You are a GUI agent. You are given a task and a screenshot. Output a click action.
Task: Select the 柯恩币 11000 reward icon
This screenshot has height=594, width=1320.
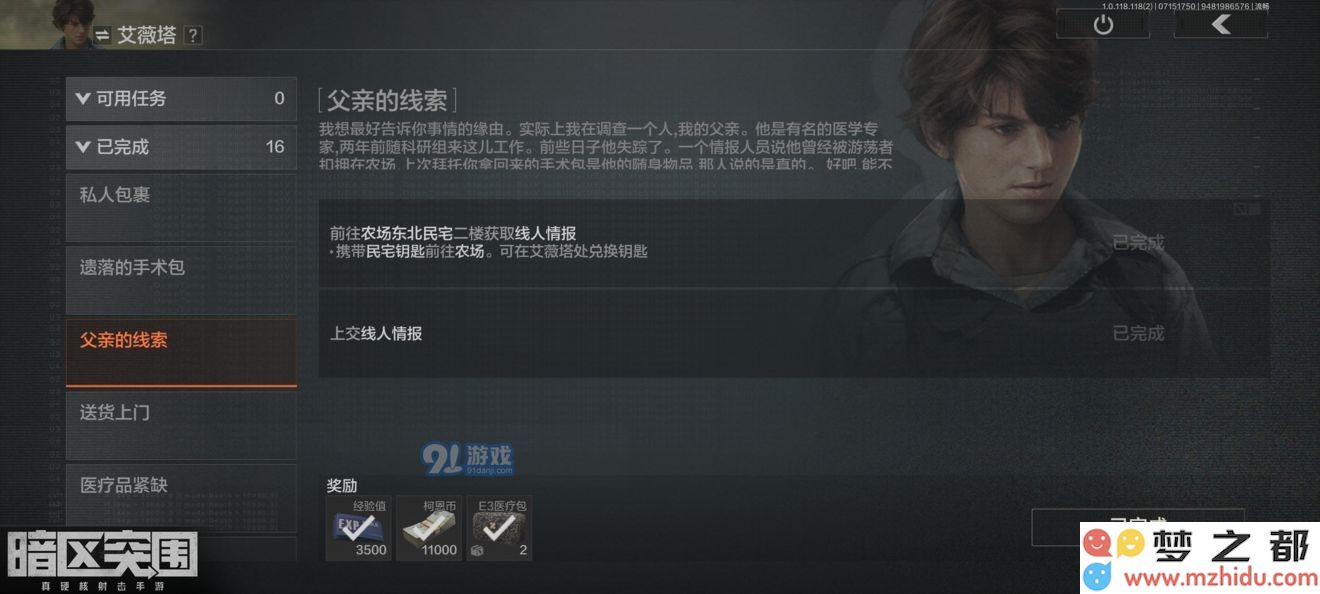point(429,528)
